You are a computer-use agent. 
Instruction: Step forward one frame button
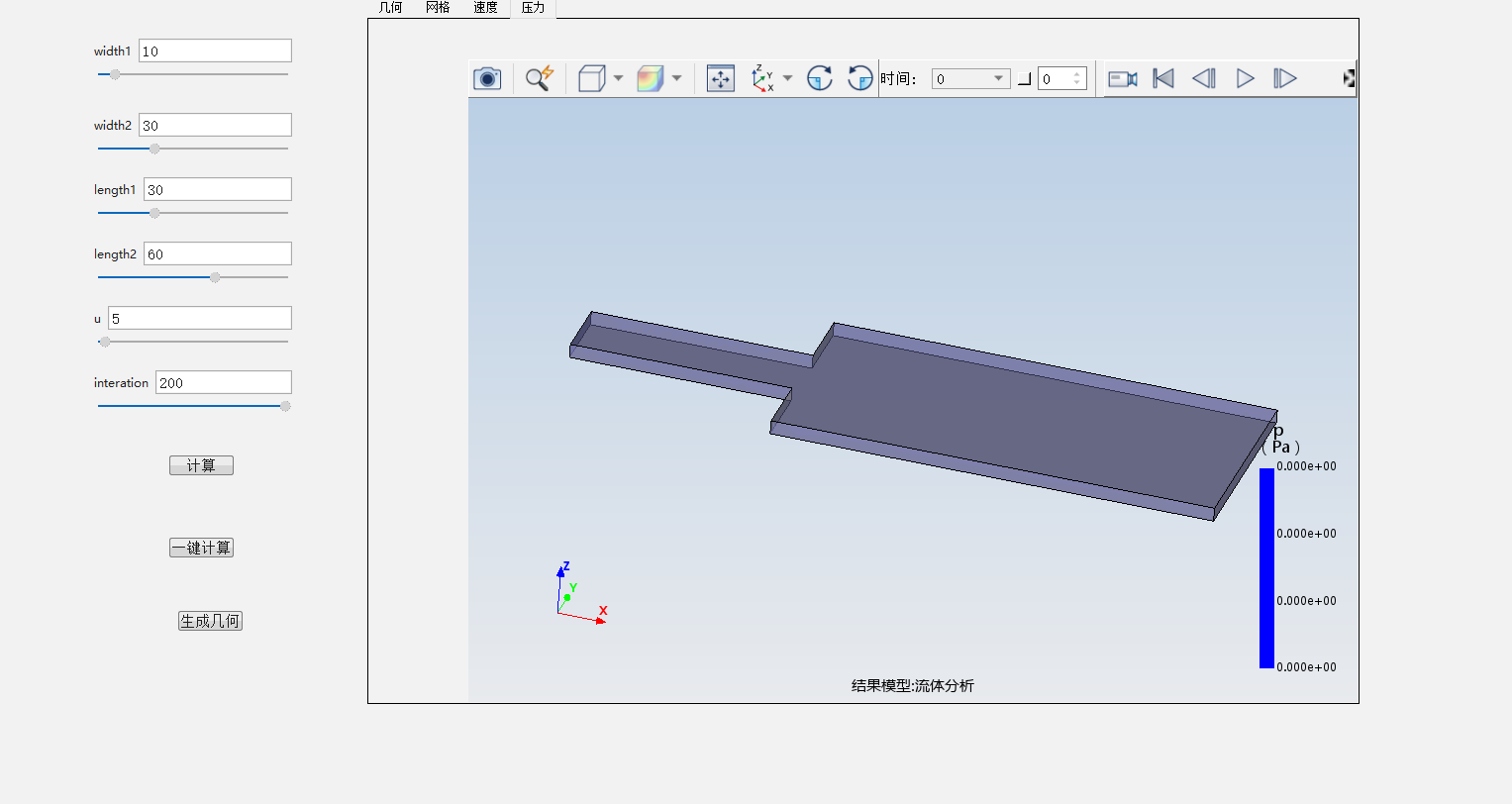pos(1285,78)
